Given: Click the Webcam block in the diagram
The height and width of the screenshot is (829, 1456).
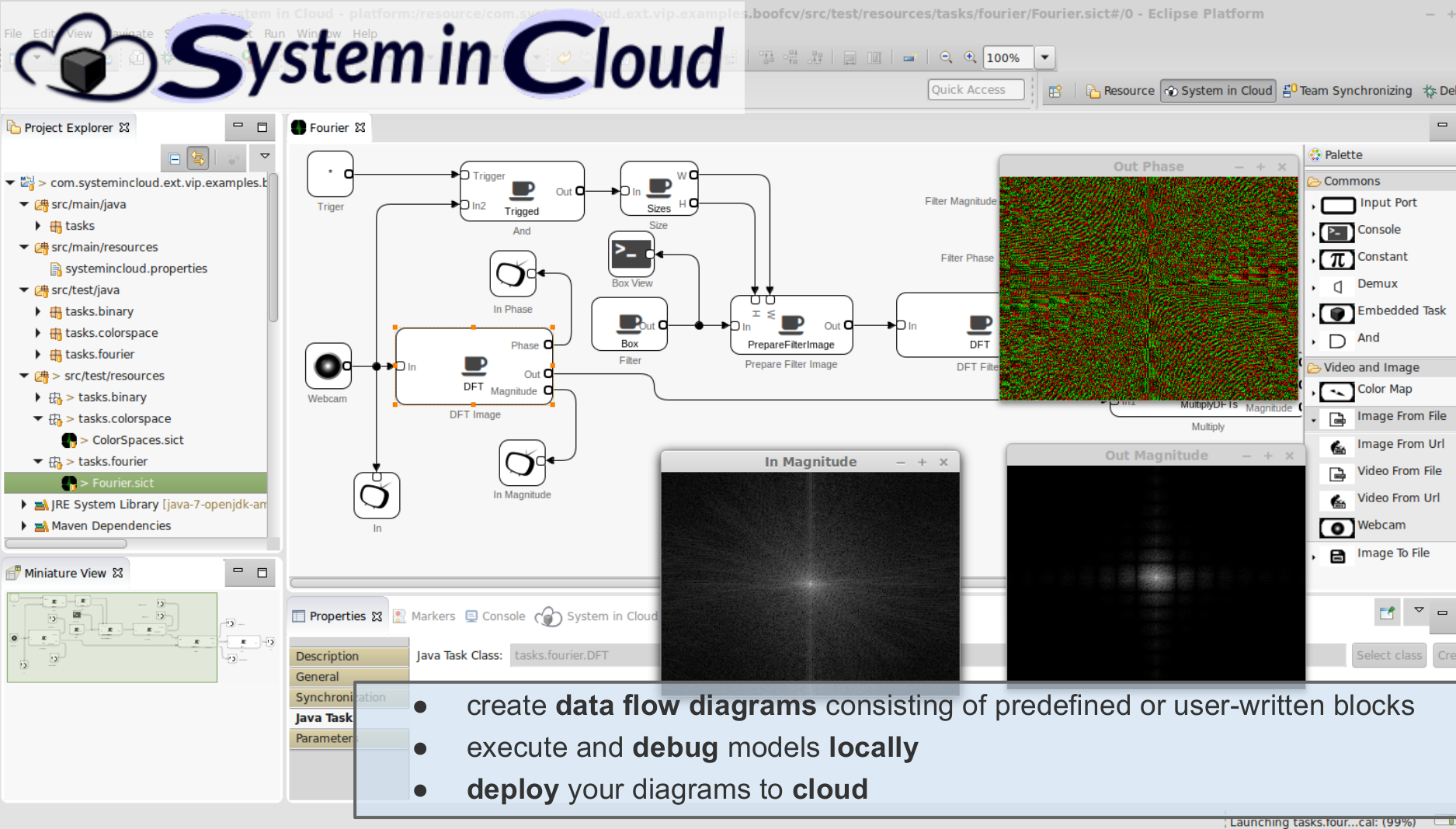Looking at the screenshot, I should (x=328, y=366).
